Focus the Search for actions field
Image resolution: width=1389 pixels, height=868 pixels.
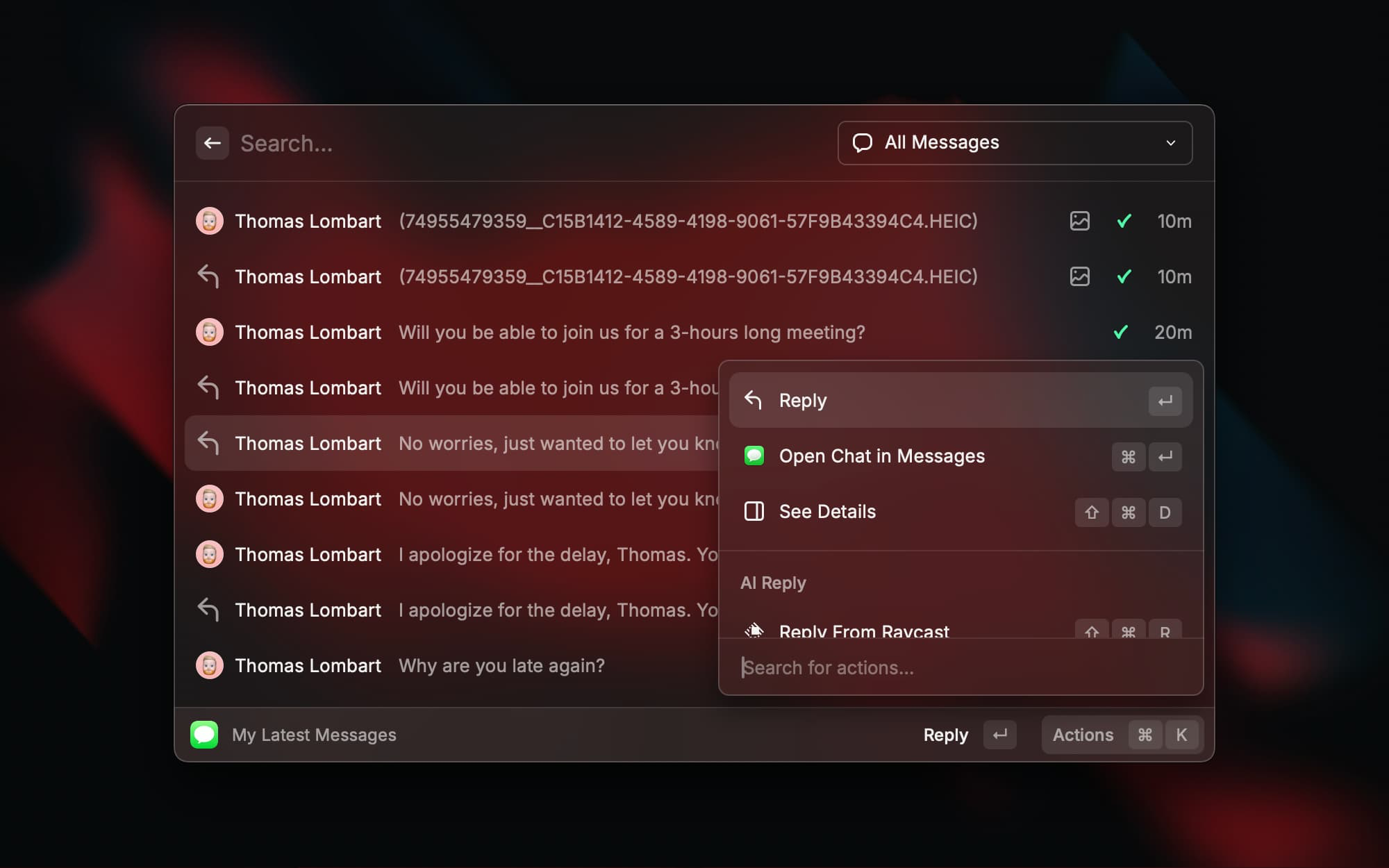[960, 667]
